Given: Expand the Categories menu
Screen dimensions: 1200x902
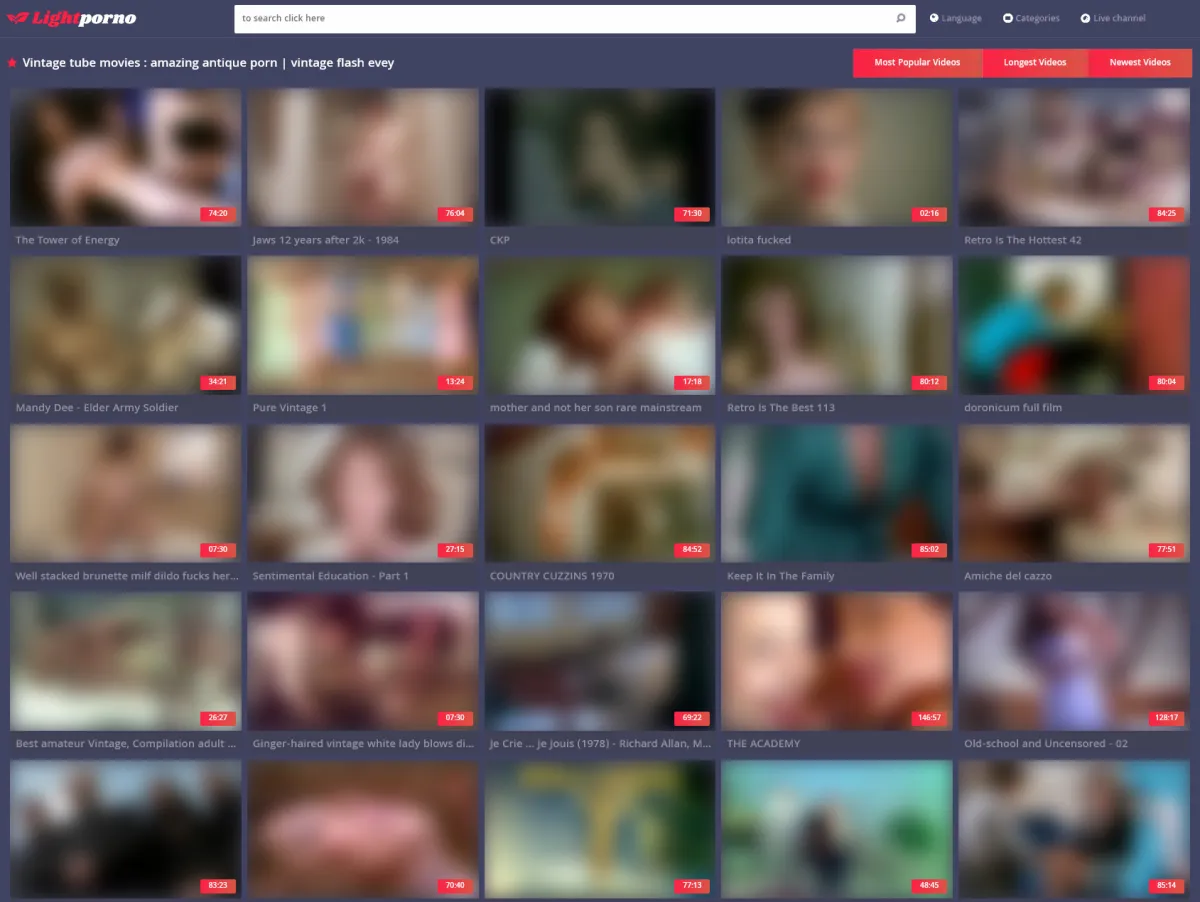Looking at the screenshot, I should 1037,18.
